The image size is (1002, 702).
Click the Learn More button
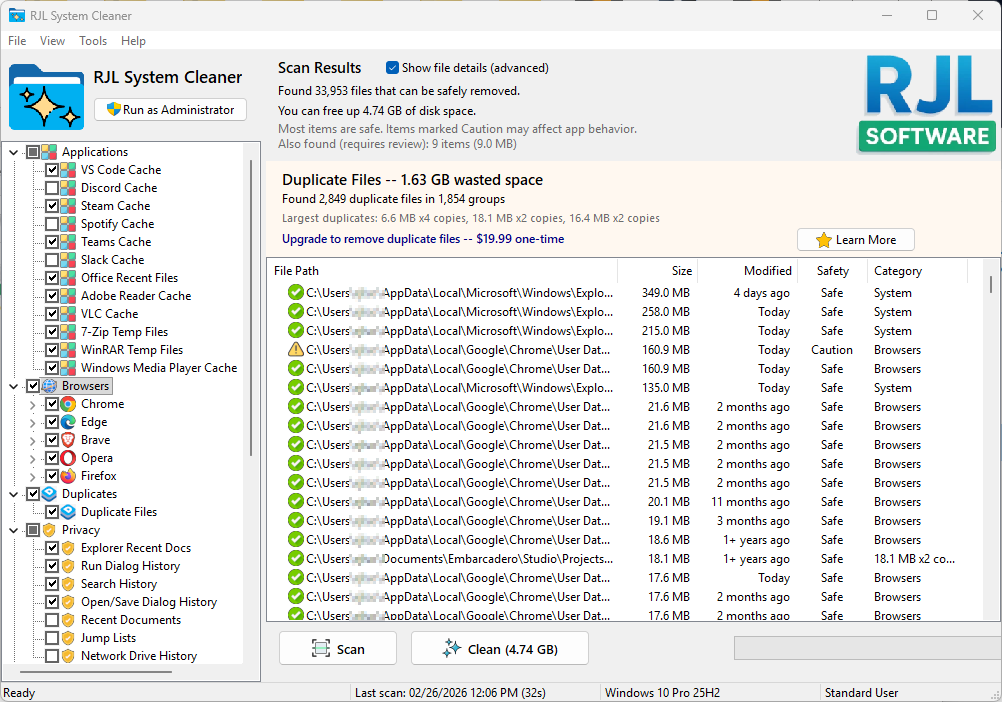click(x=855, y=239)
